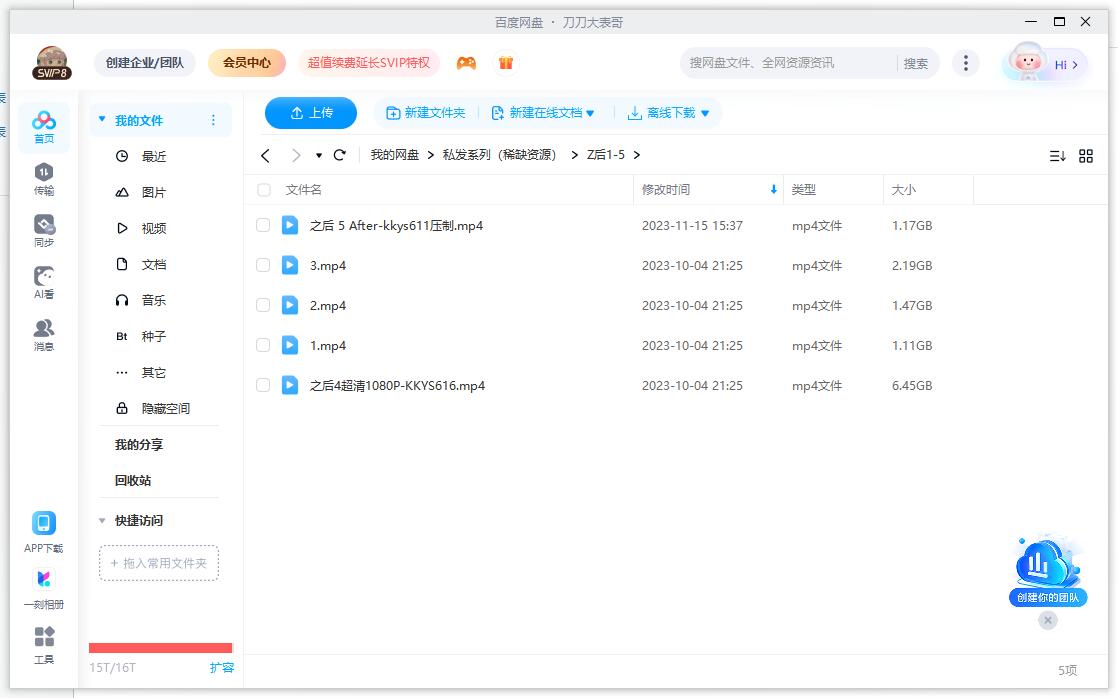Click the 上传 upload button
The width and height of the screenshot is (1118, 698).
310,113
